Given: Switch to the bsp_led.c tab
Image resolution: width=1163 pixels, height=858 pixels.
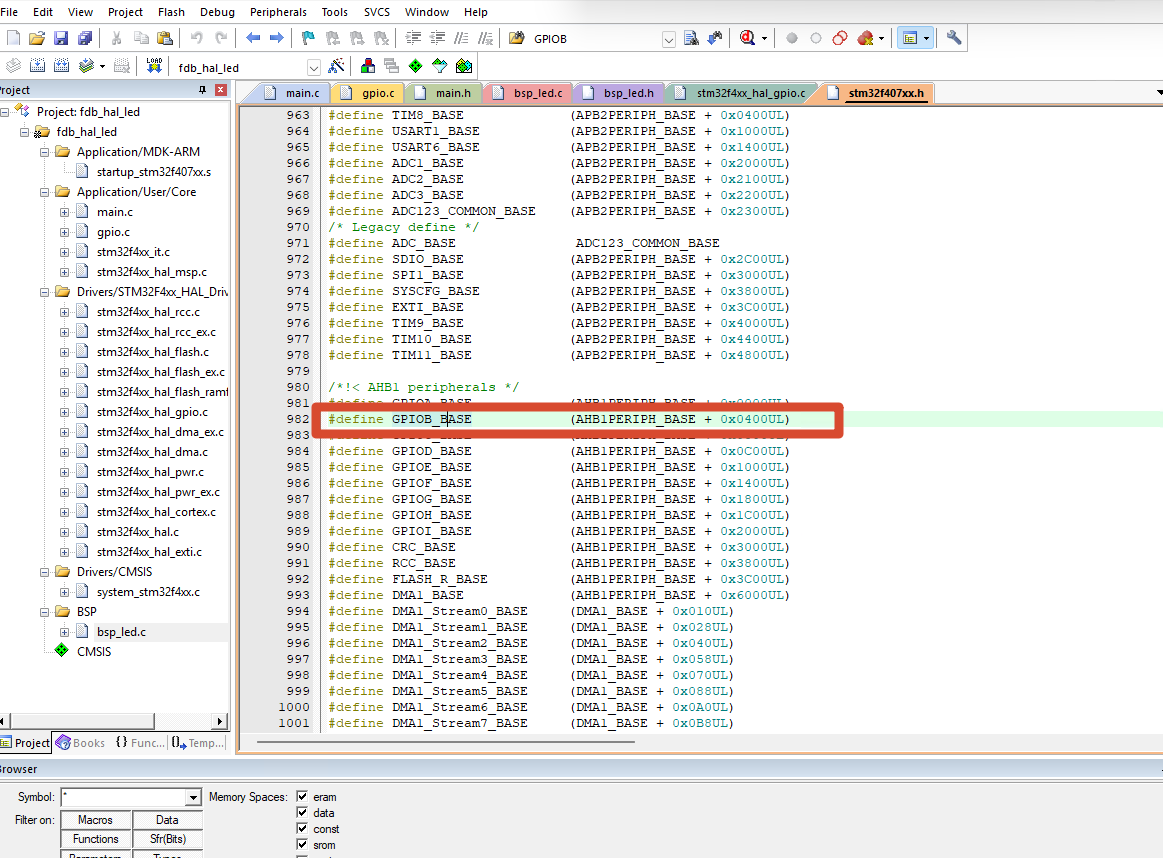Looking at the screenshot, I should [530, 93].
